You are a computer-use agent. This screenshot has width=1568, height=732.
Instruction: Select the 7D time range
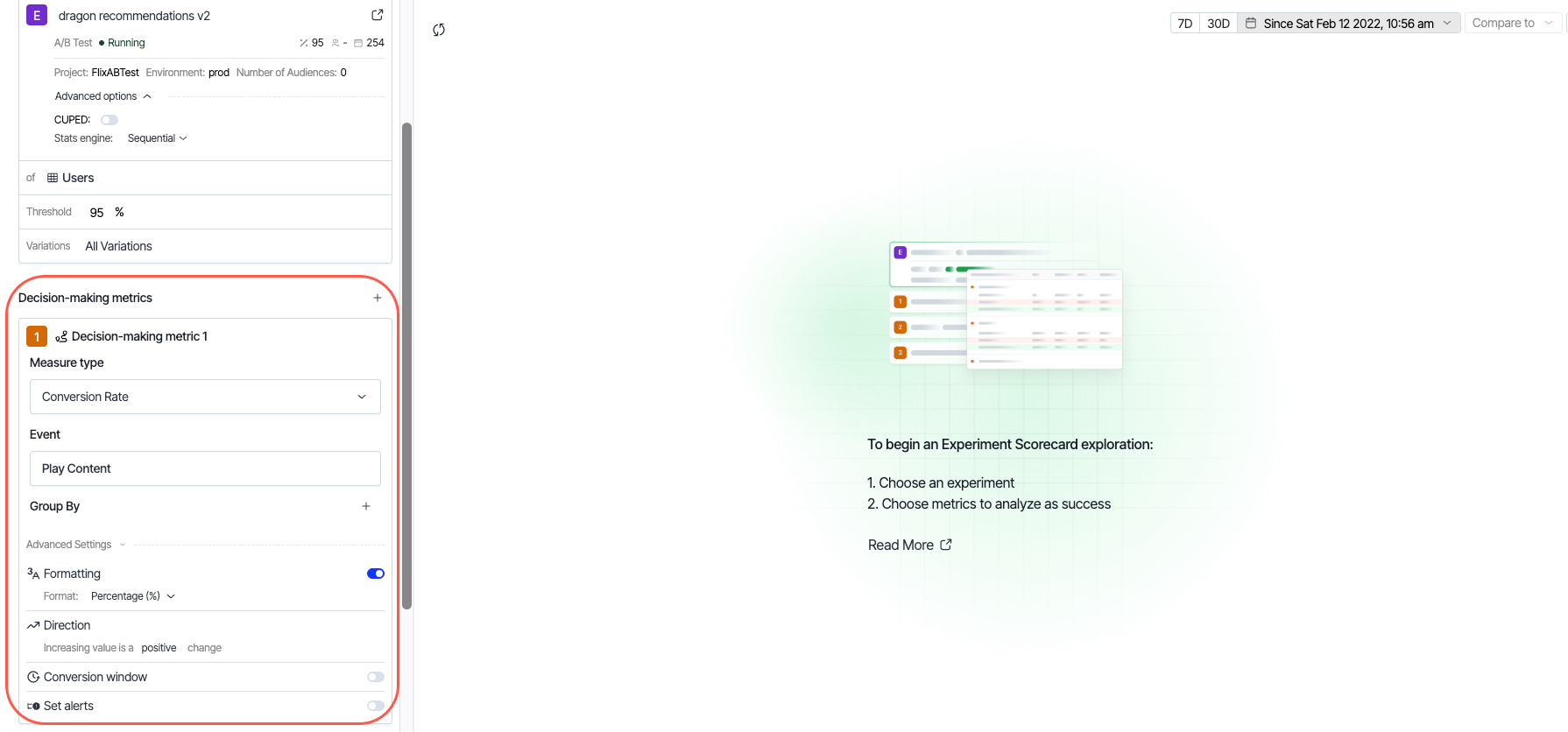[1184, 24]
